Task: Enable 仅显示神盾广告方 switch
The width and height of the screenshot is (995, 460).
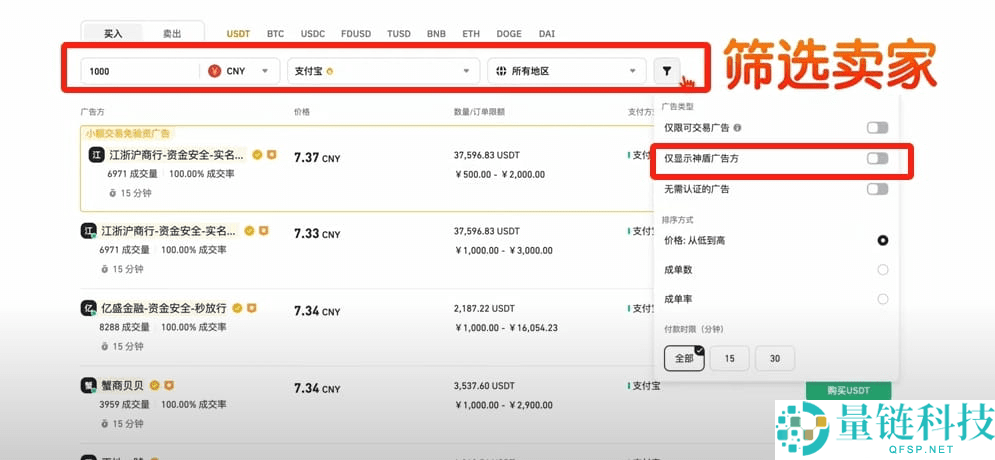Action: pyautogui.click(x=878, y=159)
